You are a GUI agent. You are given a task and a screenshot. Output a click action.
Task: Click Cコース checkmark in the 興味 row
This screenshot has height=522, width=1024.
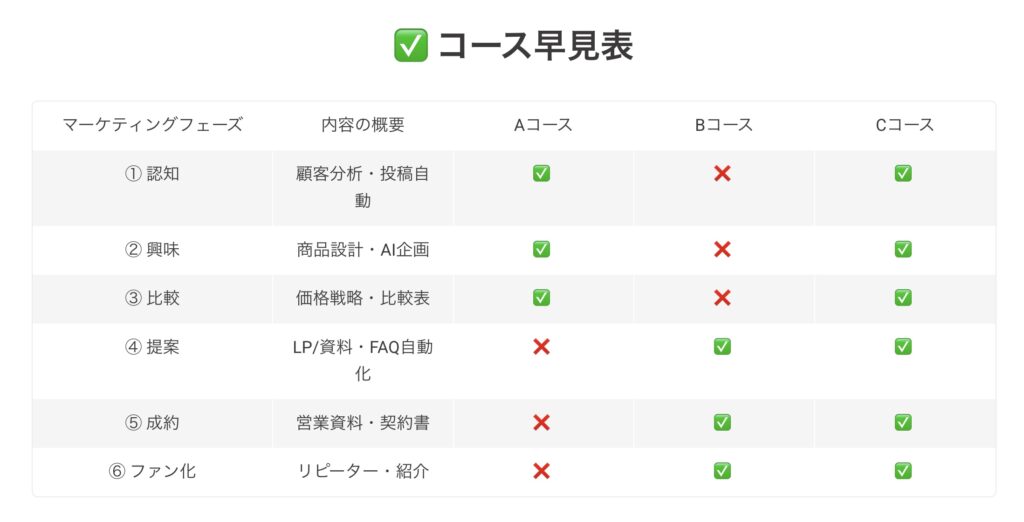click(903, 249)
